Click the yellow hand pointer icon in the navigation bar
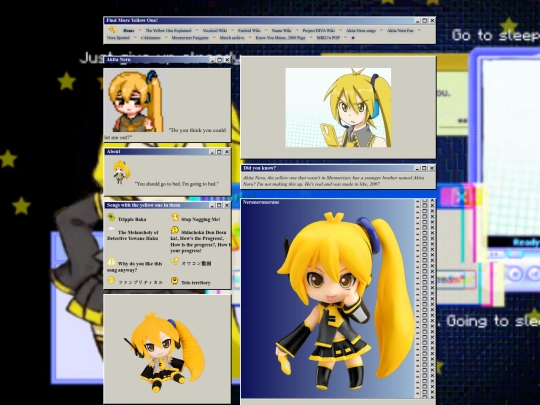 point(112,30)
